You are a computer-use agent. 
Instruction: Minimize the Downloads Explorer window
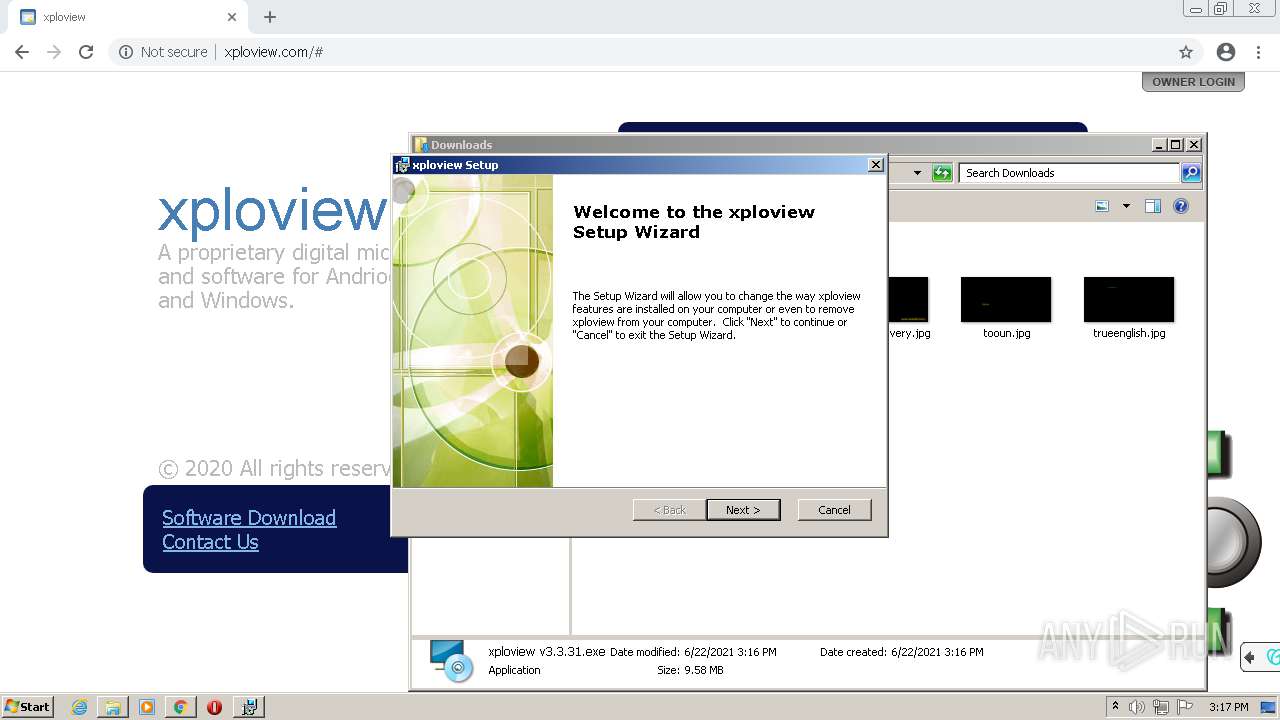[x=1160, y=145]
